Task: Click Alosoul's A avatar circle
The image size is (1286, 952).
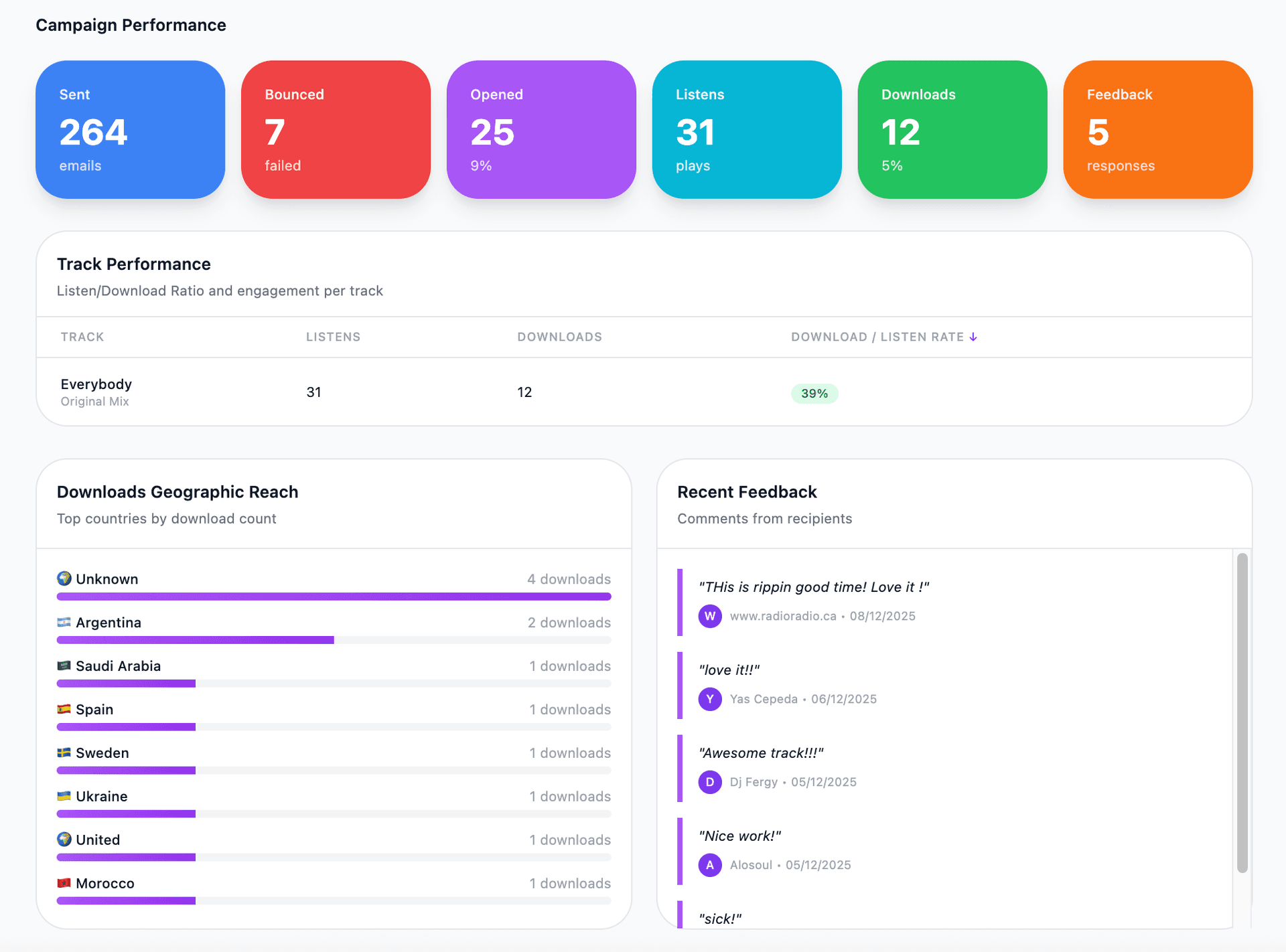Action: 710,865
